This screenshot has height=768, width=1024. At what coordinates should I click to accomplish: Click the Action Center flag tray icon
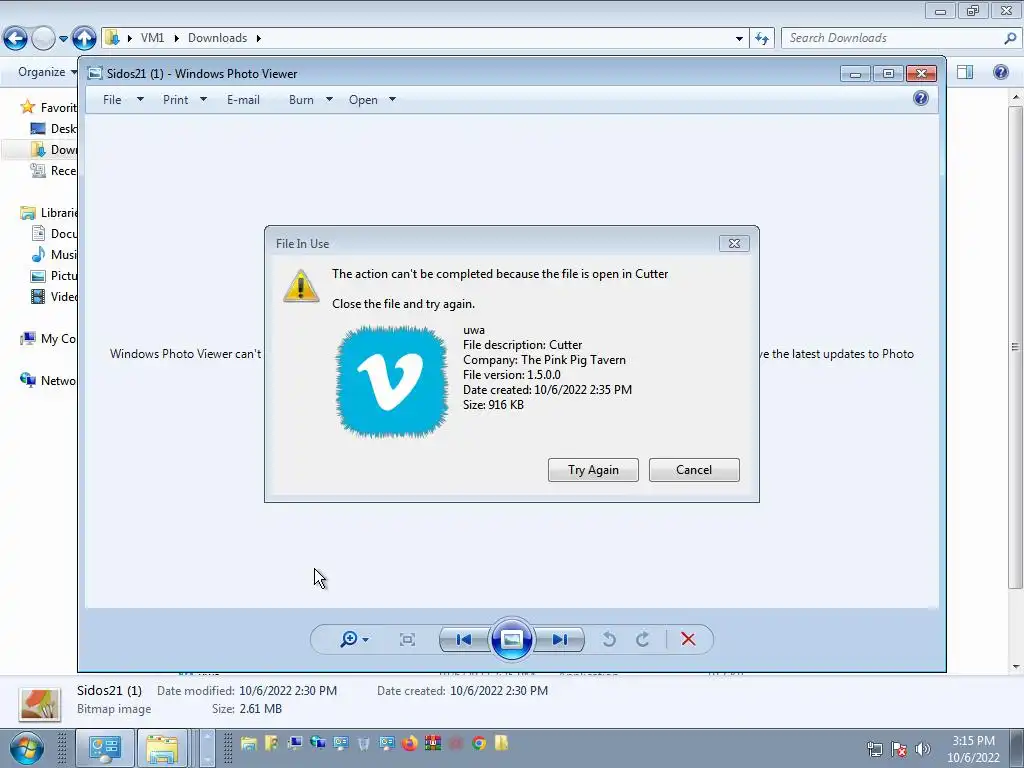[x=899, y=749]
